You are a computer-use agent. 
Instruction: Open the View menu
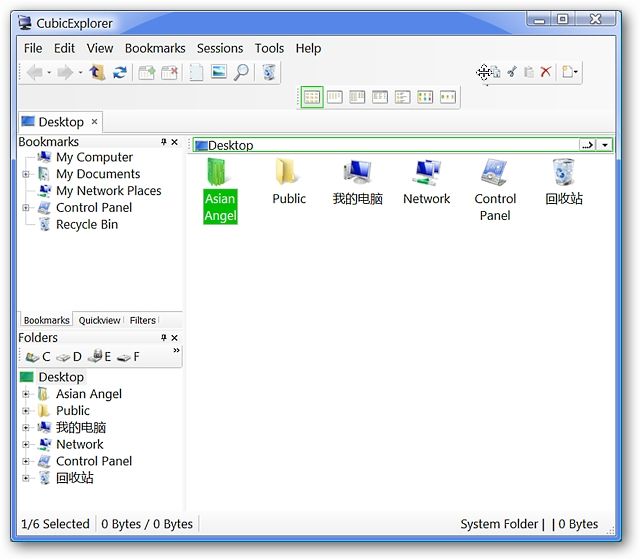click(x=100, y=48)
